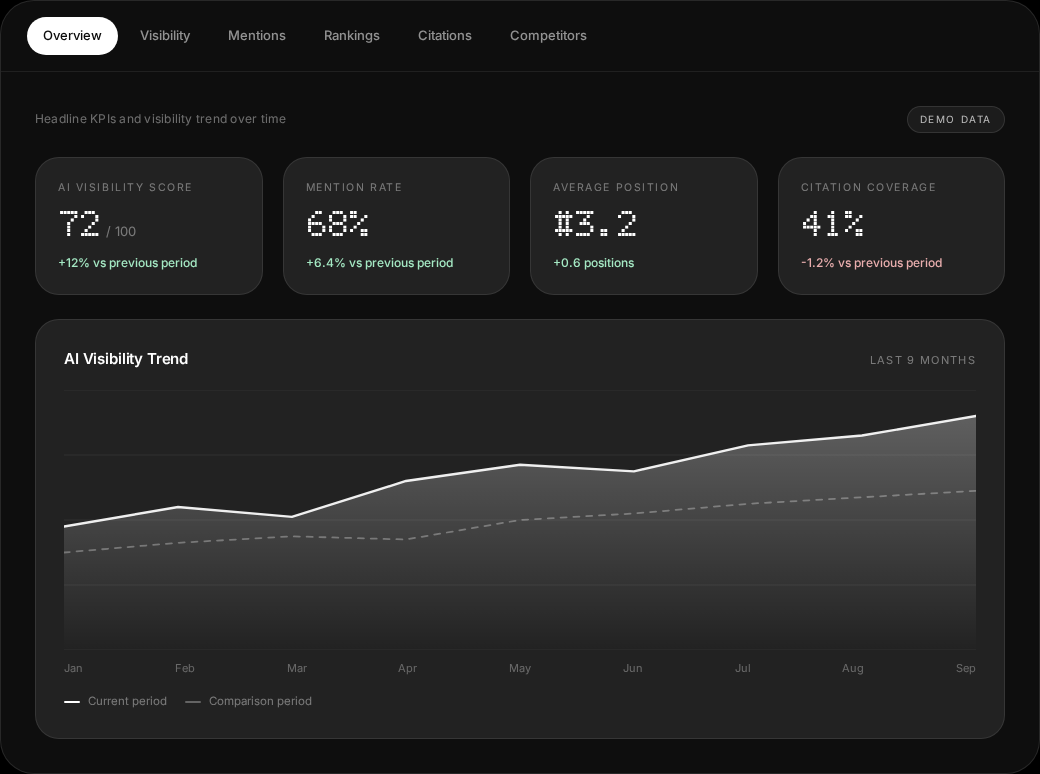Screen dimensions: 1040x774
Task: Click the Average Position value #3.2
Action: [595, 224]
